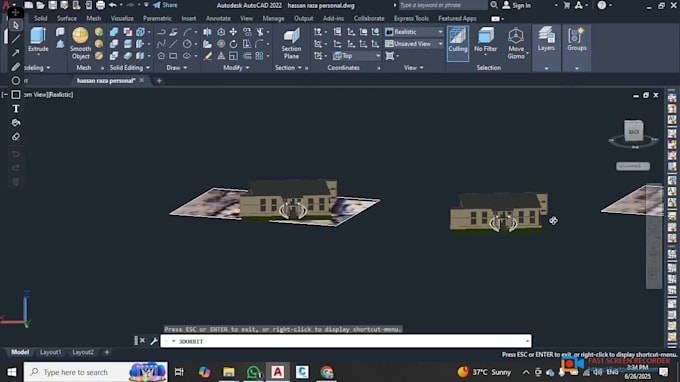The image size is (680, 382).
Task: Expand the Modify panel
Action: 236,68
